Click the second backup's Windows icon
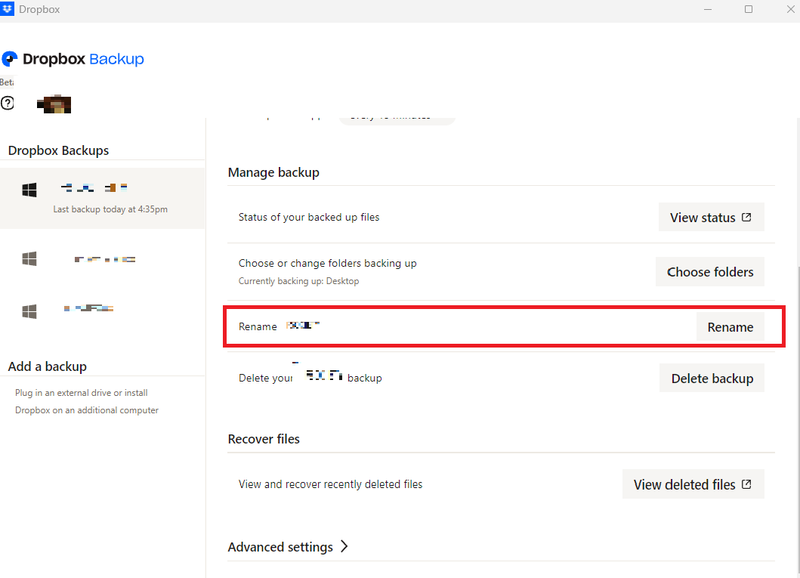This screenshot has width=800, height=578. point(30,259)
